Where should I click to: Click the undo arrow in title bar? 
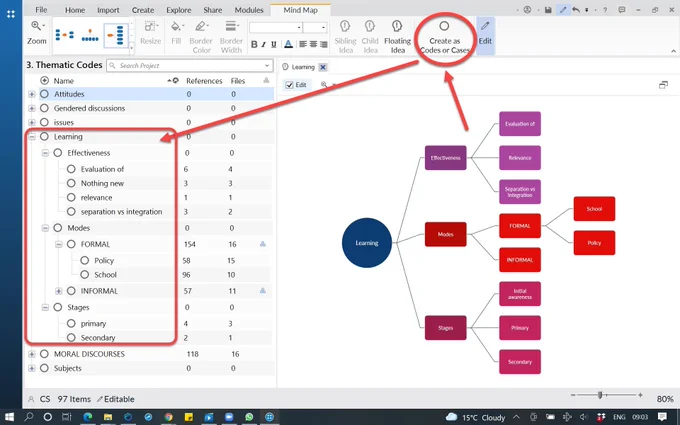click(576, 10)
